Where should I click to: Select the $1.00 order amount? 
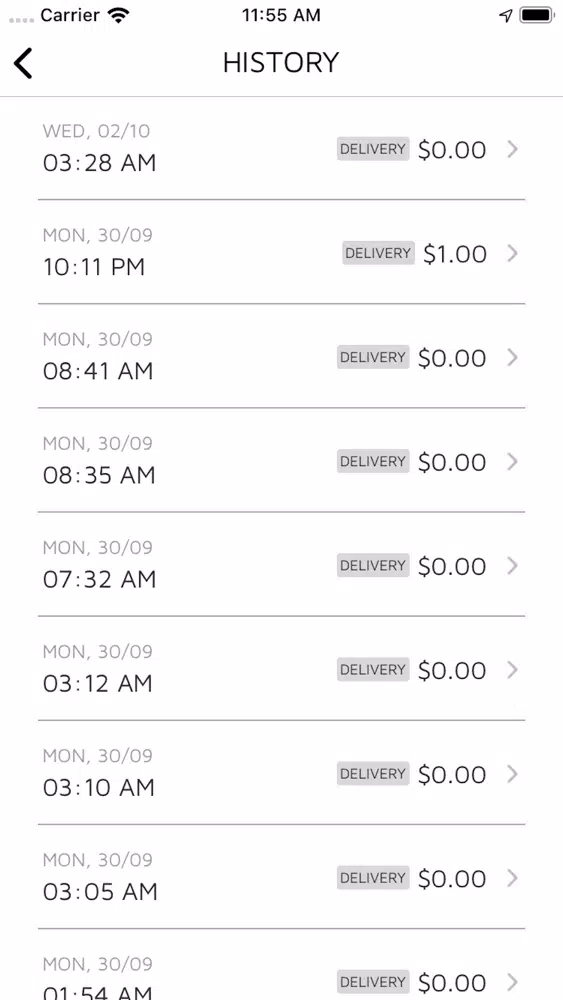(455, 254)
